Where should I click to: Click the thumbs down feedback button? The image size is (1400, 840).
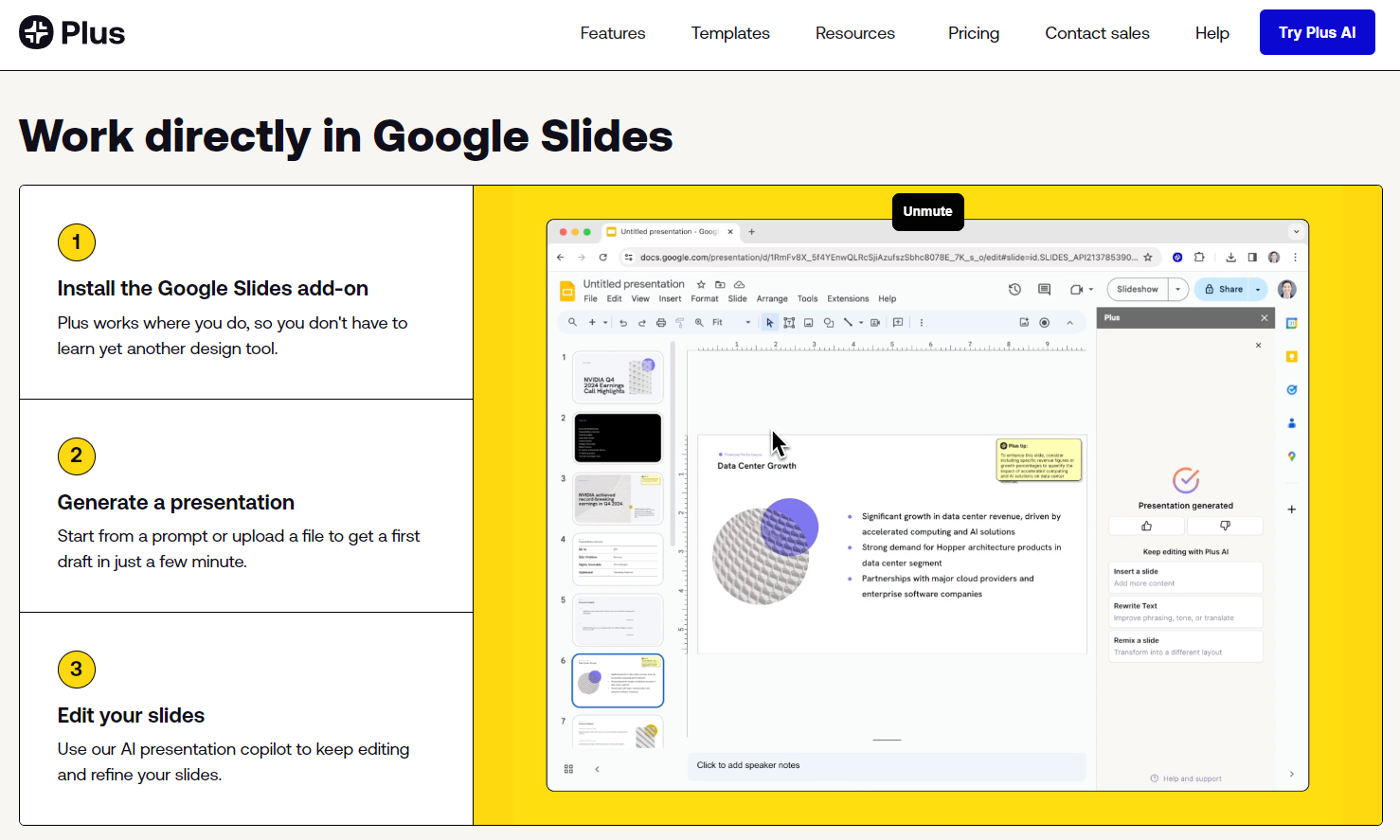1225,526
